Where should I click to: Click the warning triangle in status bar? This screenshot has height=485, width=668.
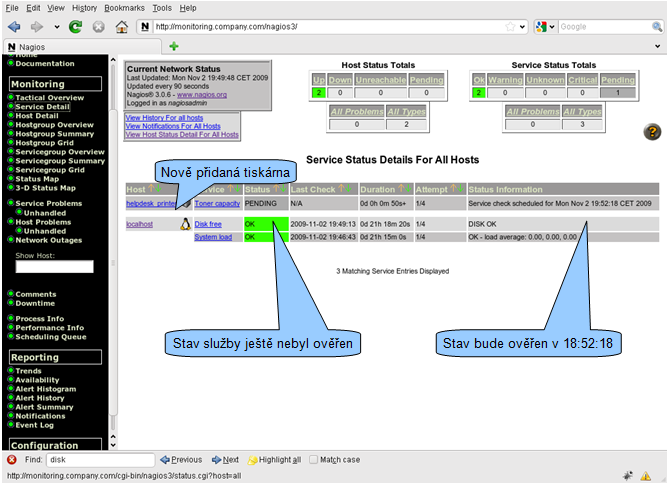click(645, 476)
